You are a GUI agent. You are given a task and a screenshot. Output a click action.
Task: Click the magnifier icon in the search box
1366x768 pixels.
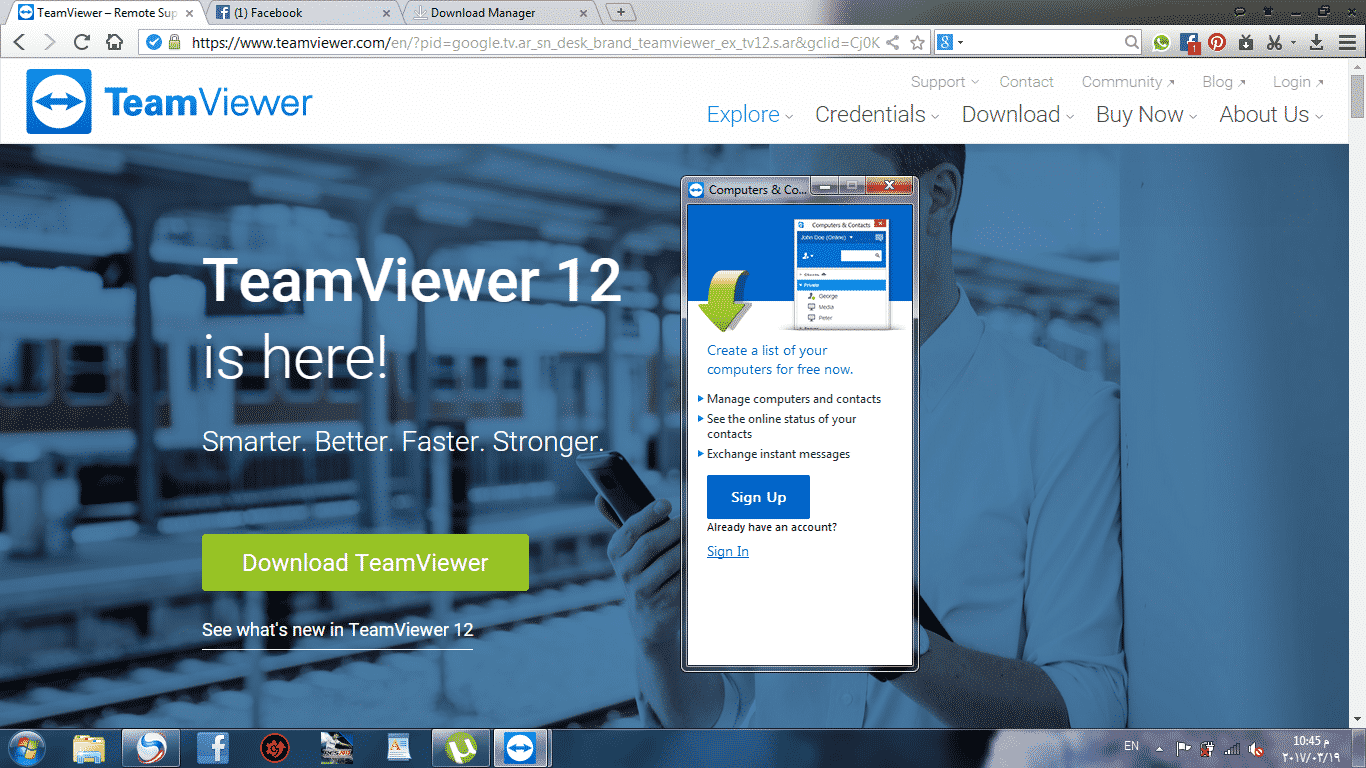[x=1131, y=43]
